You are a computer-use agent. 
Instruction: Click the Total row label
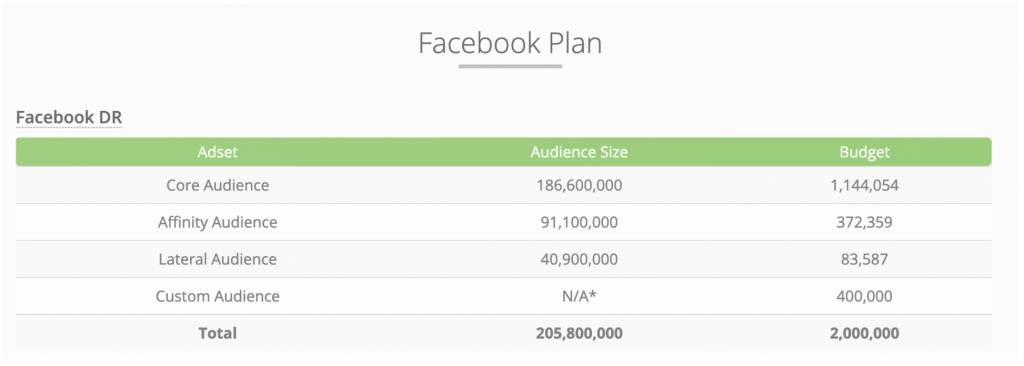(x=217, y=333)
